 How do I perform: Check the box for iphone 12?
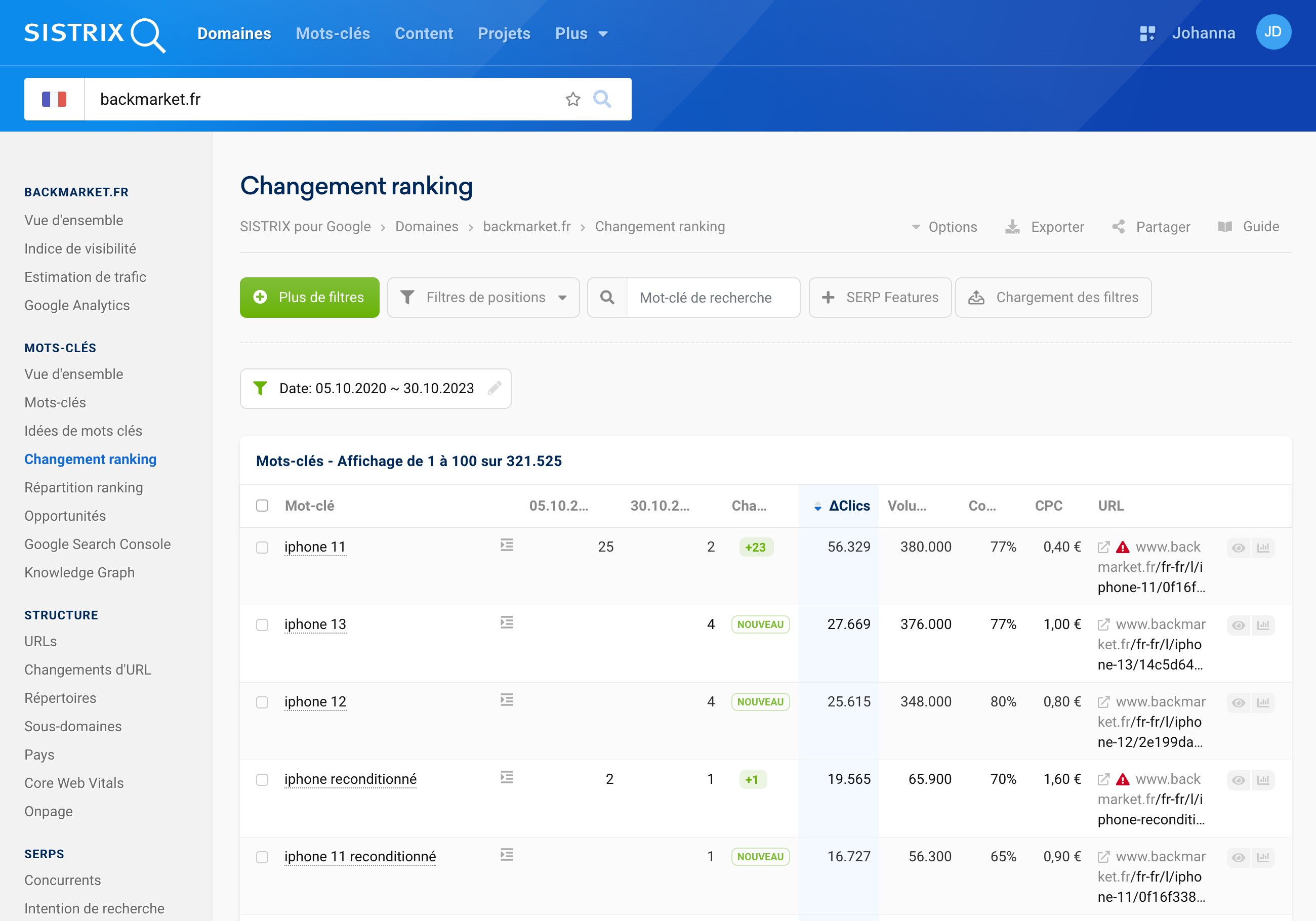pyautogui.click(x=262, y=702)
